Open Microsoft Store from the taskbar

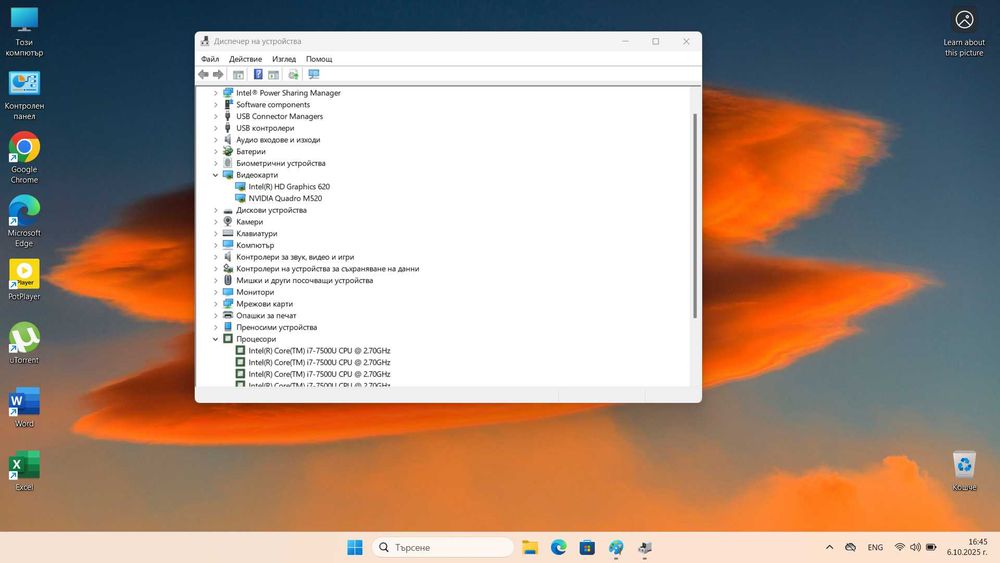click(587, 547)
